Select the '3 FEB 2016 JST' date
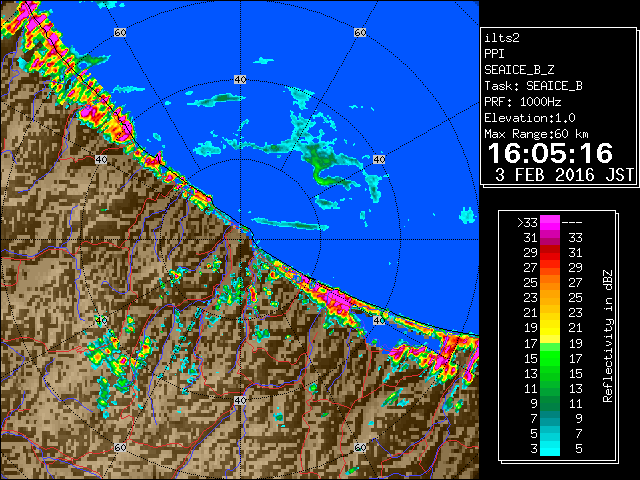Viewport: 640px width, 480px height. coord(564,175)
